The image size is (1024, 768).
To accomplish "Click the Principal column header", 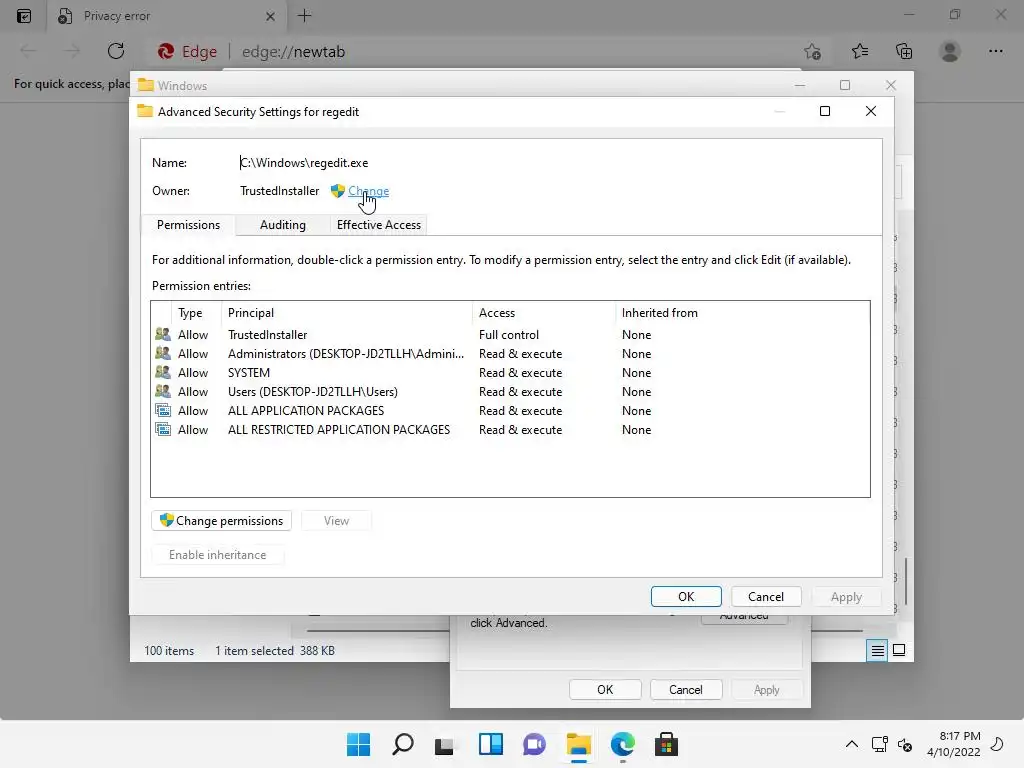I will coord(346,313).
